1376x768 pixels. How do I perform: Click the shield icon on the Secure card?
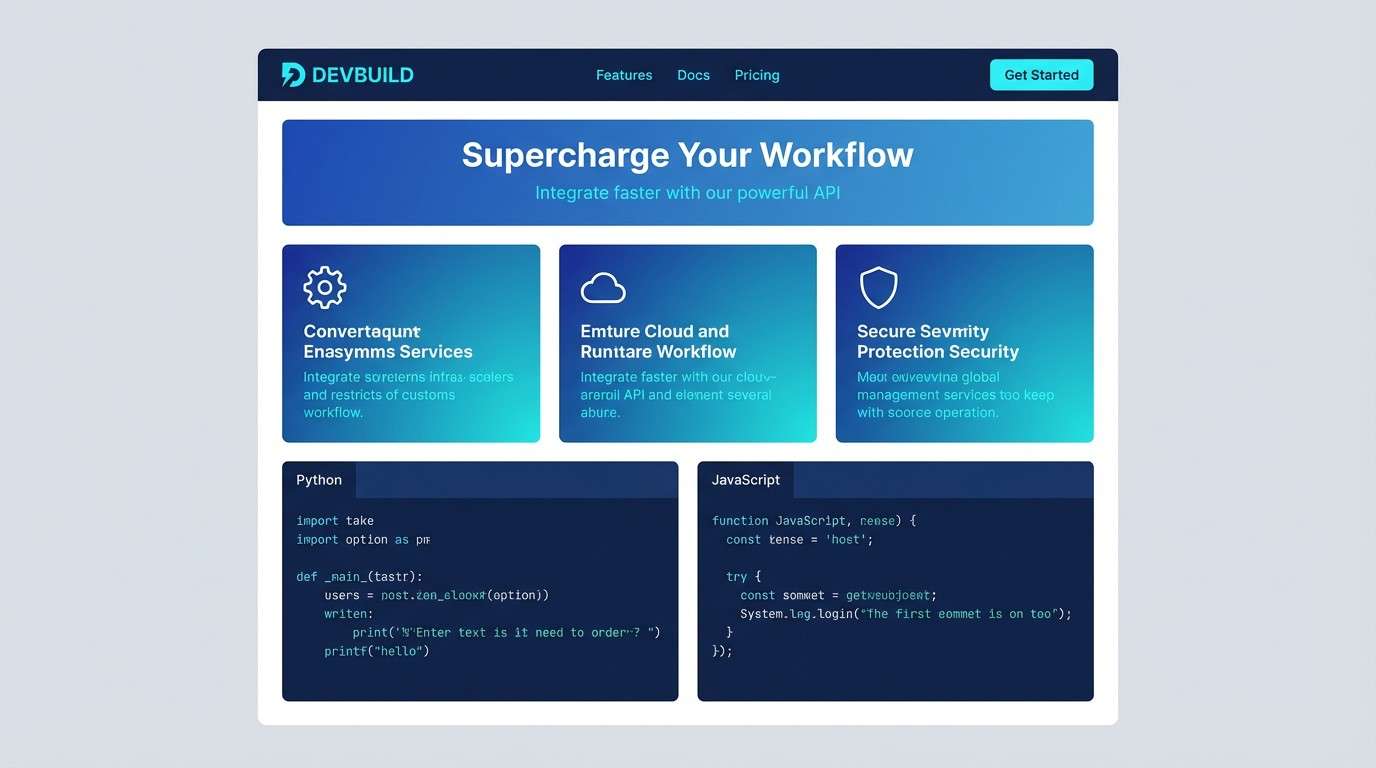(878, 287)
